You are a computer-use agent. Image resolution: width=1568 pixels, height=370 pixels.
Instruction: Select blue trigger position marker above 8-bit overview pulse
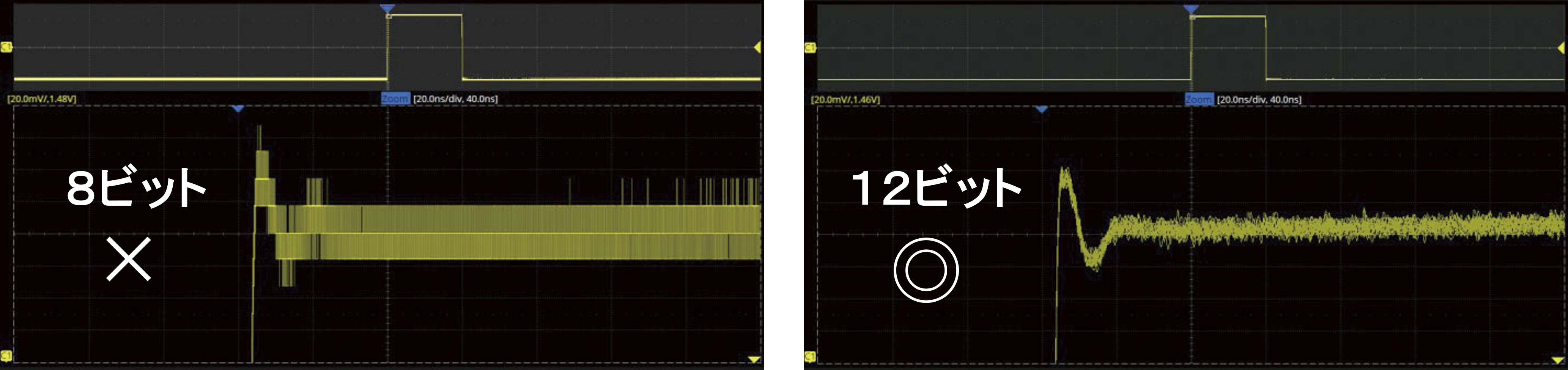pos(387,8)
